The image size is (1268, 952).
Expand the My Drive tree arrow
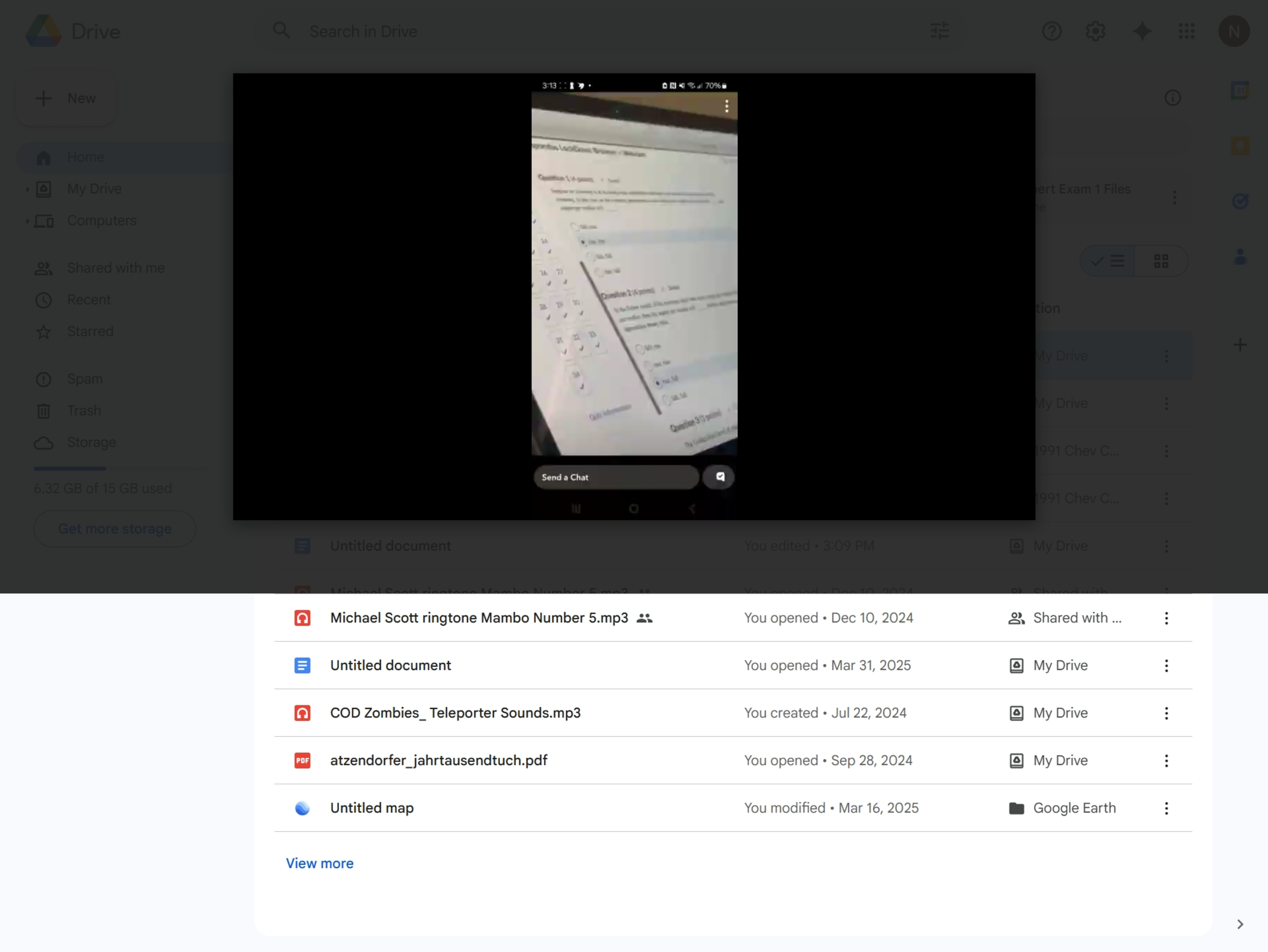(27, 189)
